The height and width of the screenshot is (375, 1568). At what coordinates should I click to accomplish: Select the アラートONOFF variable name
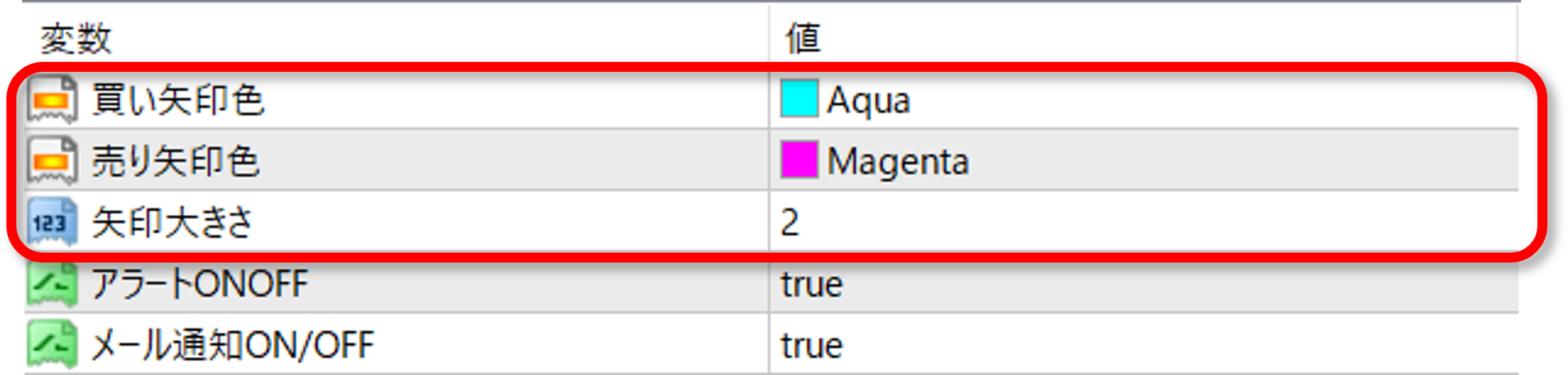200,284
